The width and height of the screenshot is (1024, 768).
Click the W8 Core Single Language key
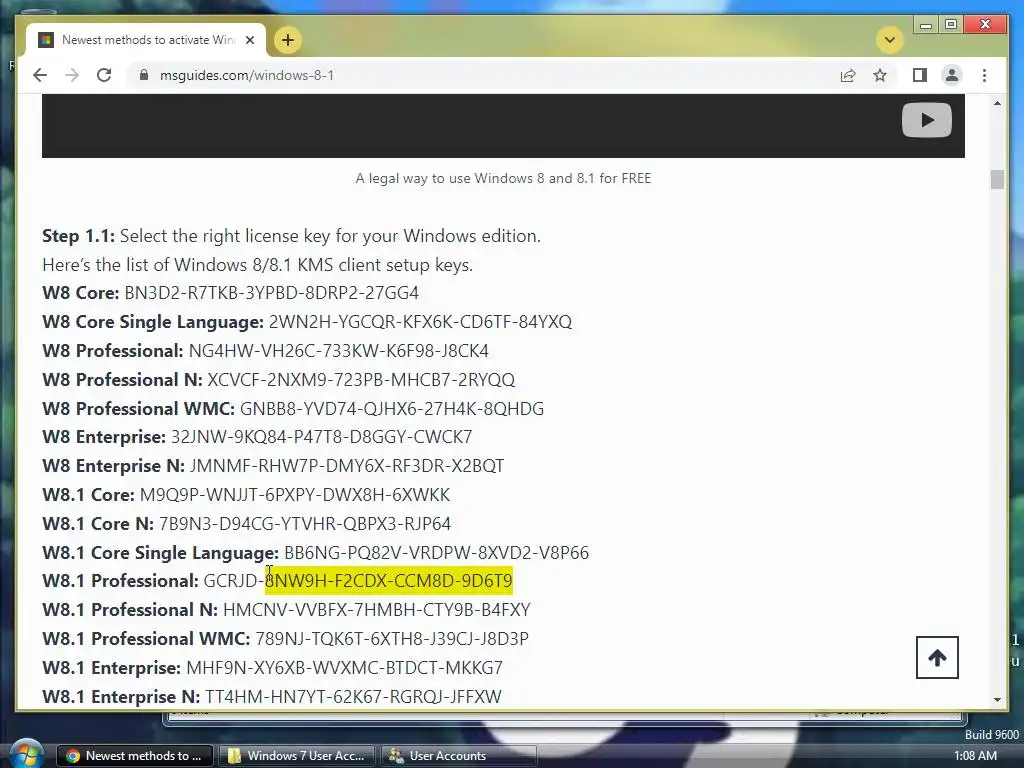tap(420, 322)
